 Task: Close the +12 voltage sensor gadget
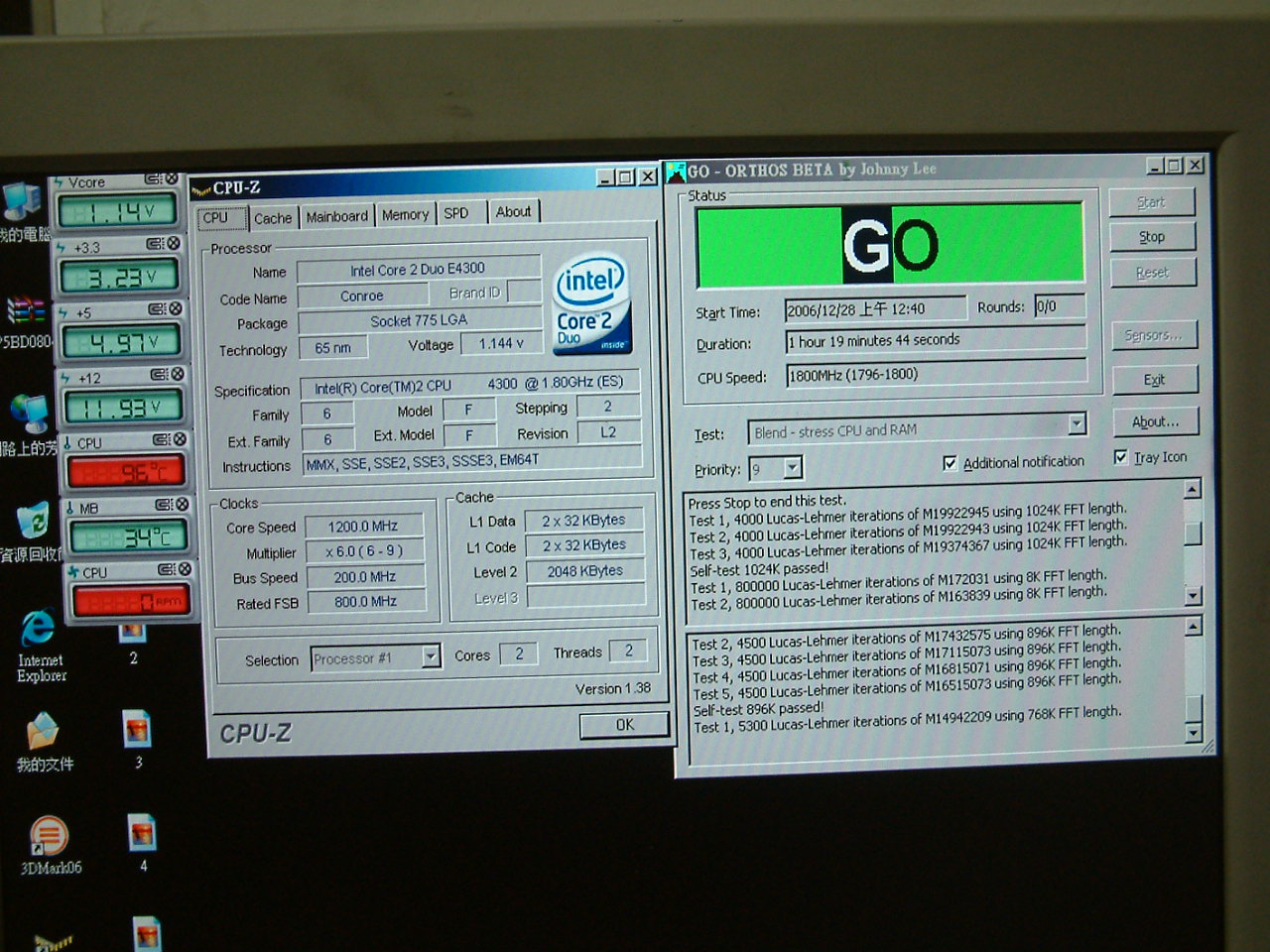click(x=177, y=375)
